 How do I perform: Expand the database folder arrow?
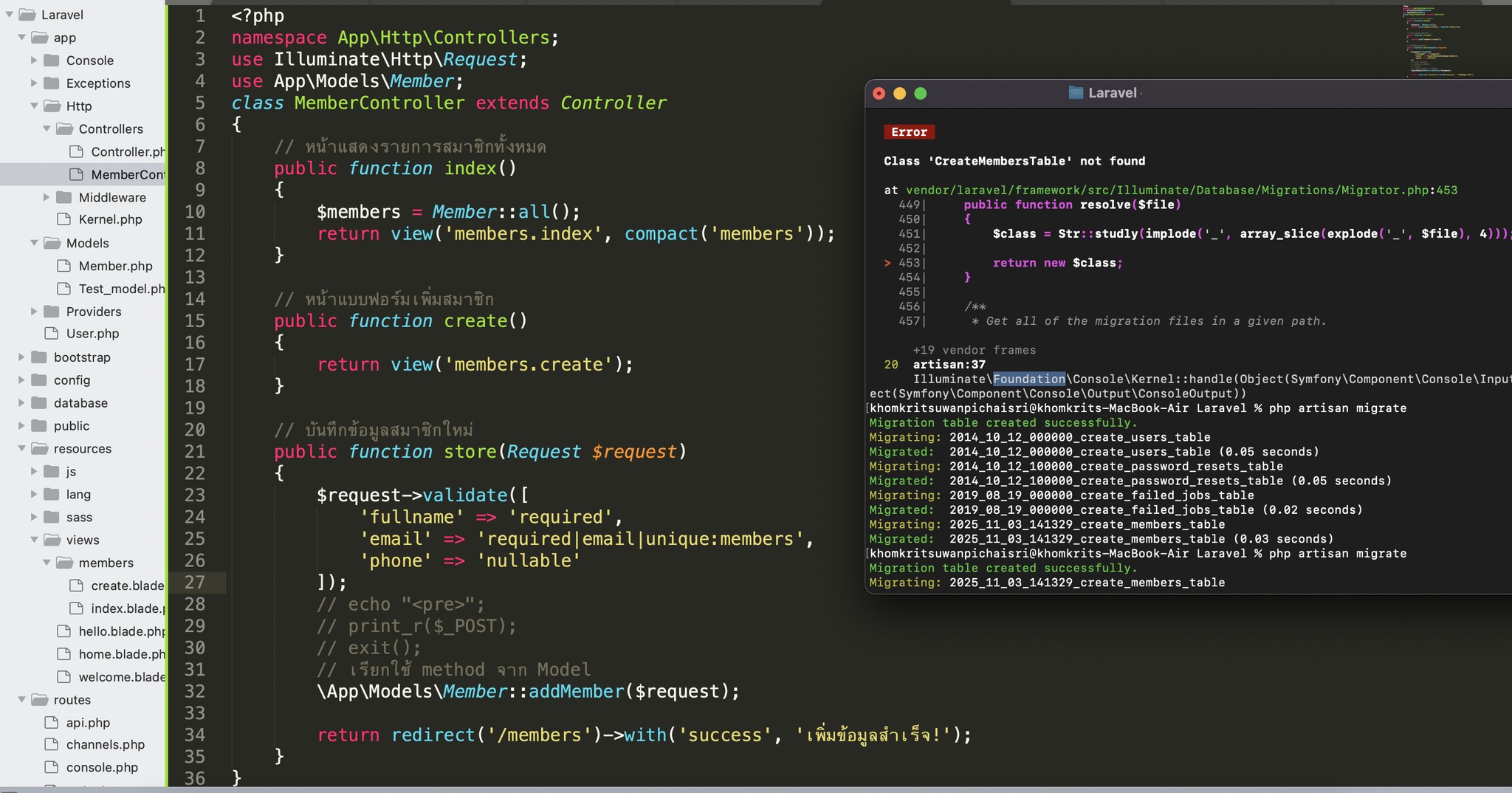(x=21, y=403)
